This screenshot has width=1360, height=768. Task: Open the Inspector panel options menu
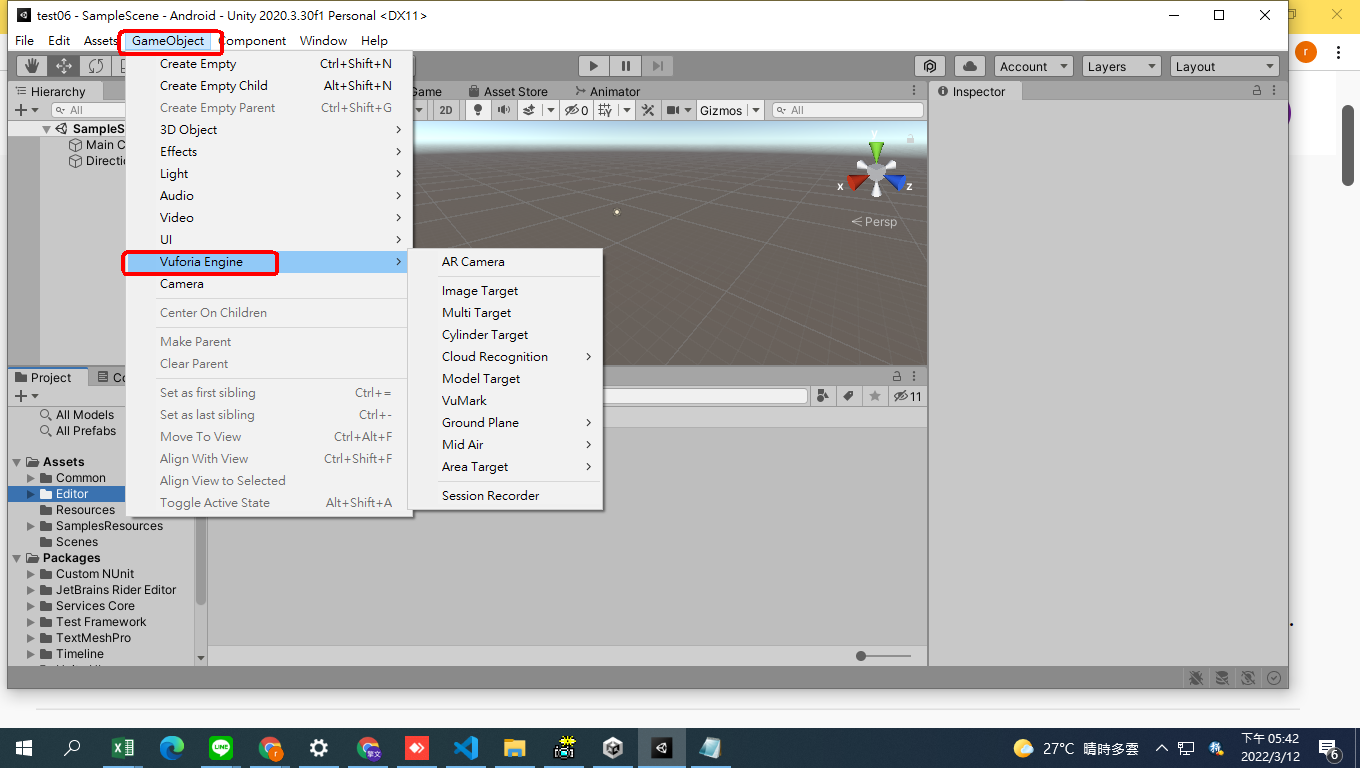click(1275, 91)
